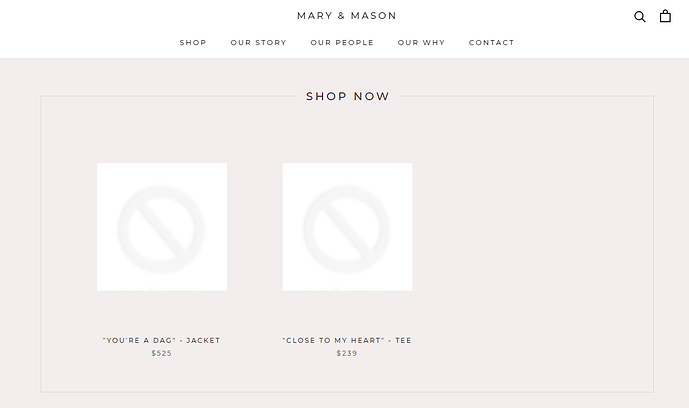Click the tee's no-image placeholder symbol
The image size is (689, 408).
pos(347,228)
